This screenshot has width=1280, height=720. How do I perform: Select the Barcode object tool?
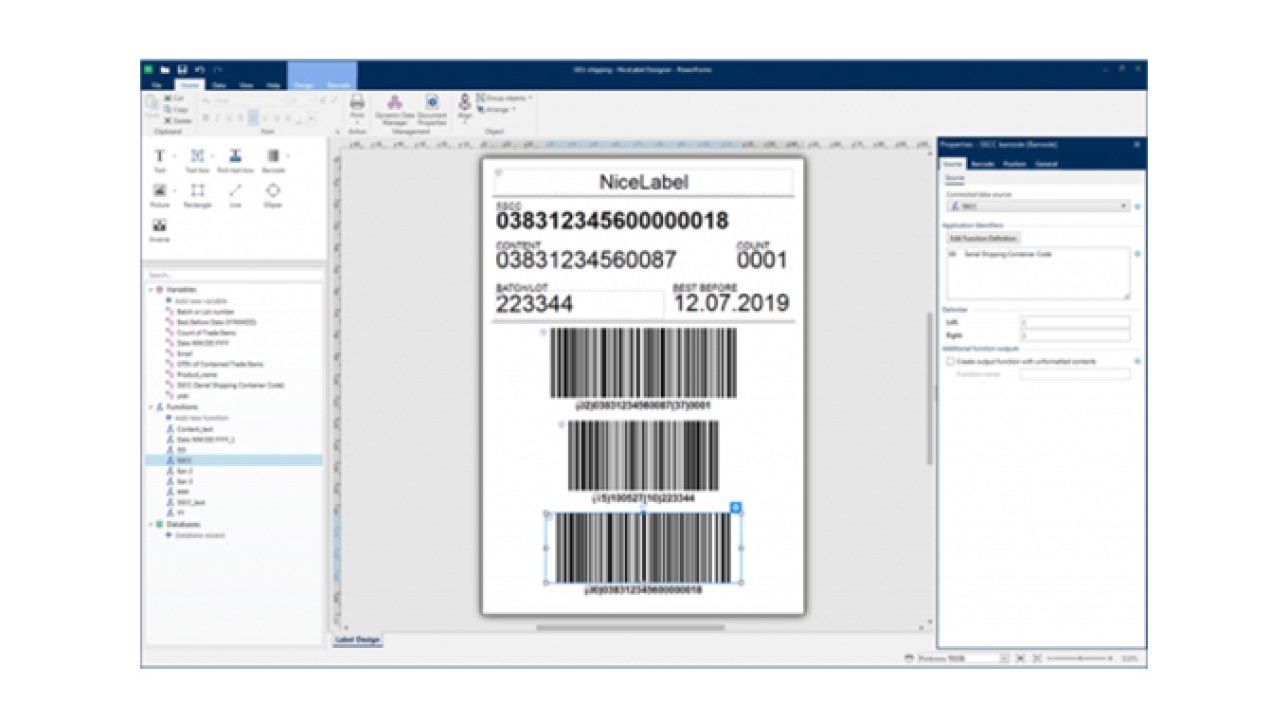pyautogui.click(x=273, y=160)
